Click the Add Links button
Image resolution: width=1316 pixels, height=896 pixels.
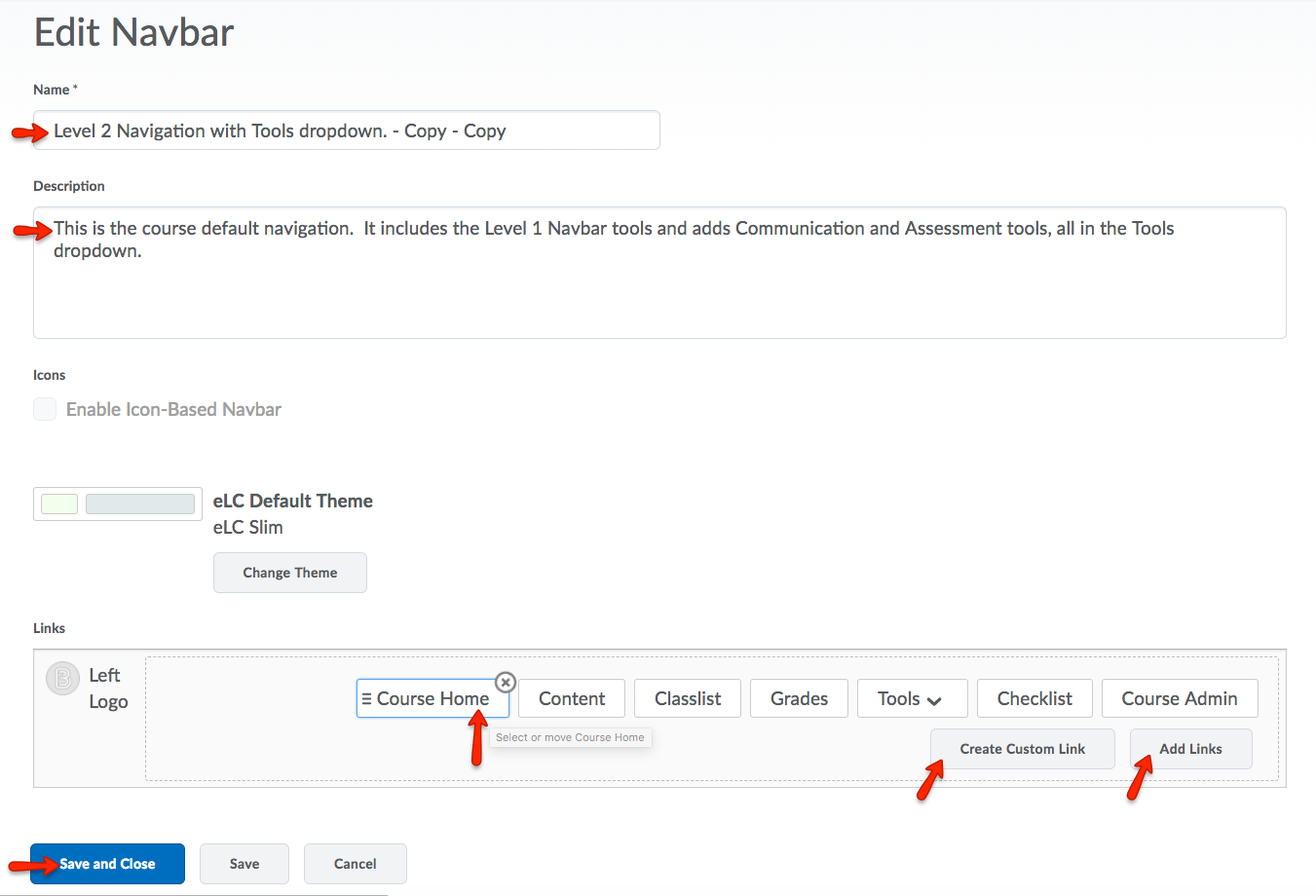click(1190, 749)
